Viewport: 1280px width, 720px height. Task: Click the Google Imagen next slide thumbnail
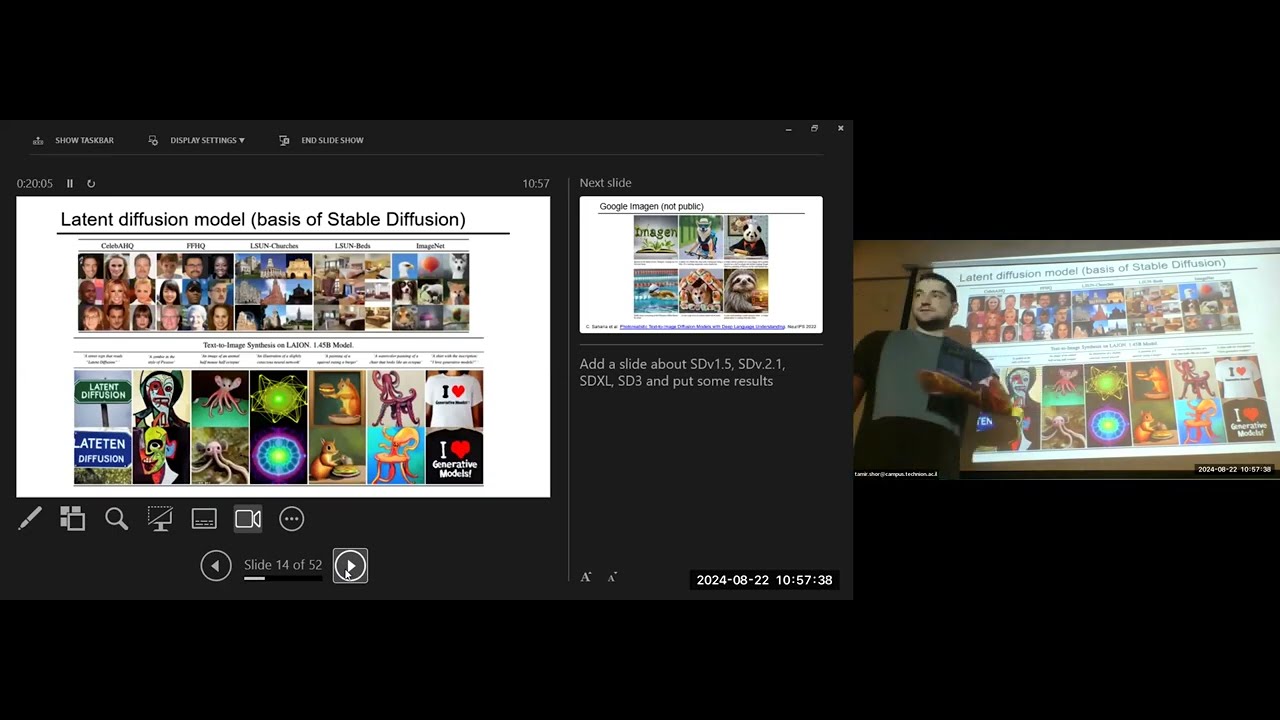tap(701, 265)
